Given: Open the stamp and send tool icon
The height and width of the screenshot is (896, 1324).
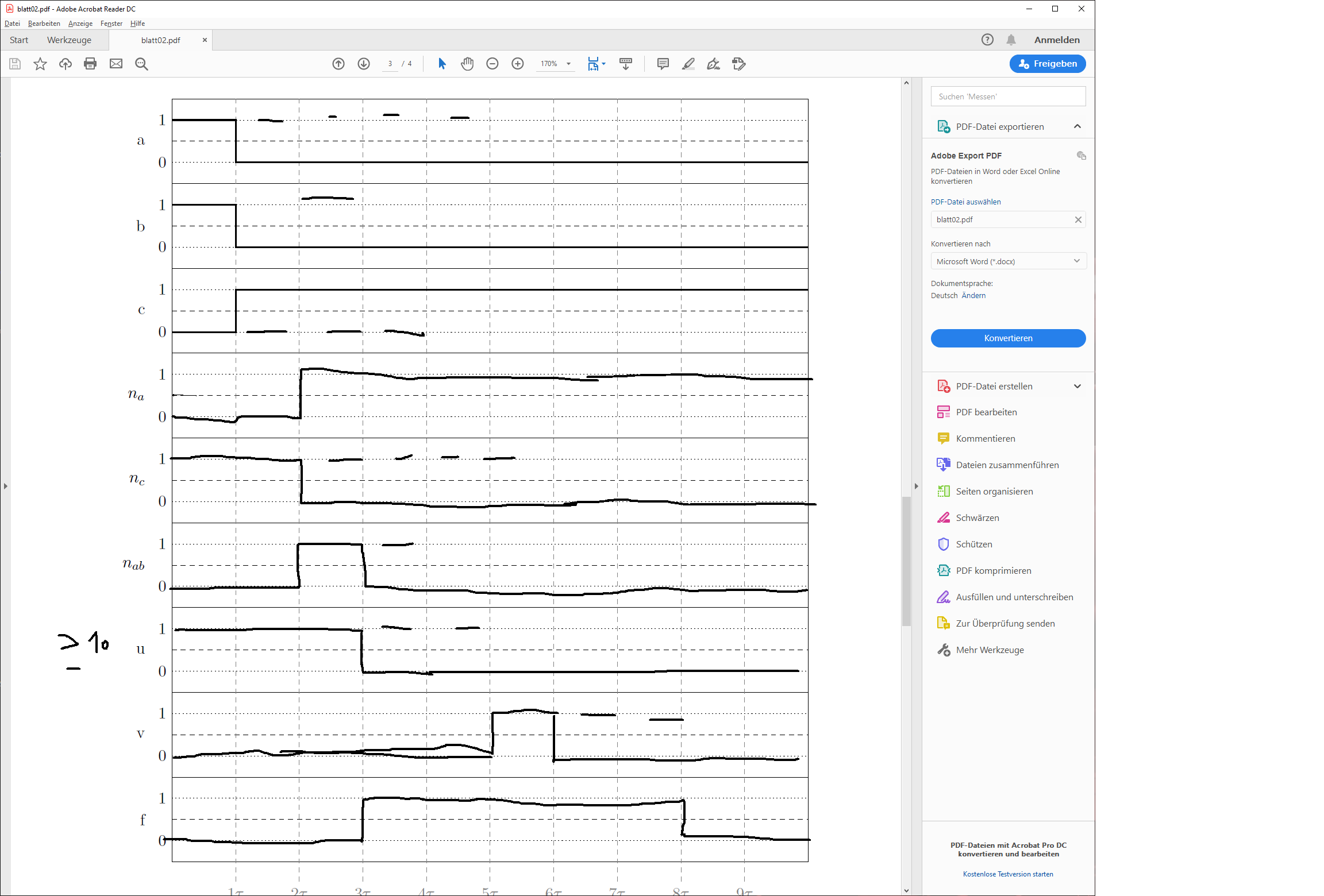Looking at the screenshot, I should tap(739, 64).
